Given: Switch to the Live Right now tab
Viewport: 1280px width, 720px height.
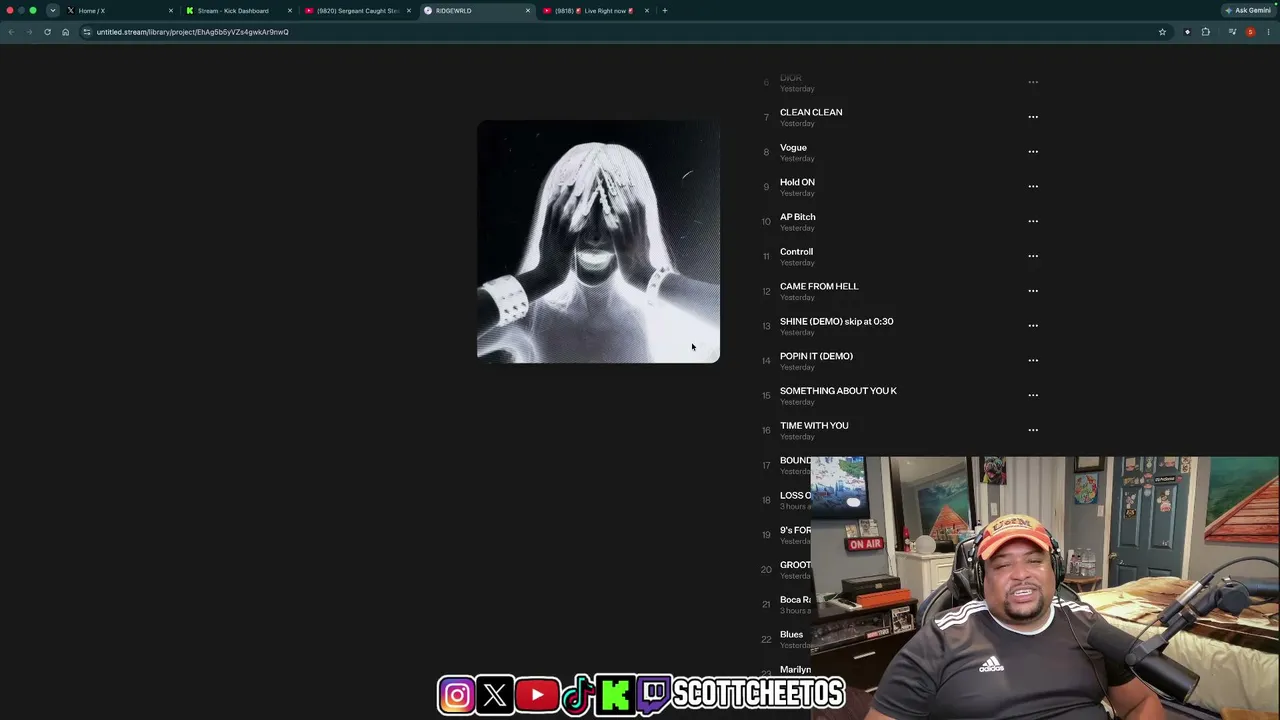Looking at the screenshot, I should pyautogui.click(x=595, y=11).
